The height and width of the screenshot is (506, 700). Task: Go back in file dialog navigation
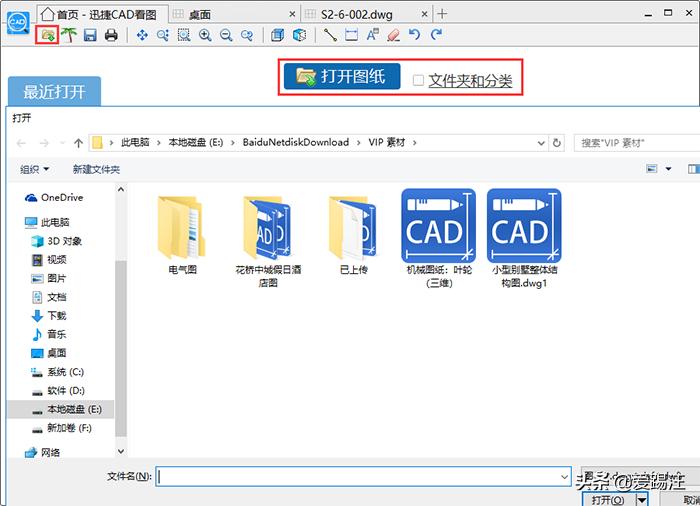coord(21,143)
